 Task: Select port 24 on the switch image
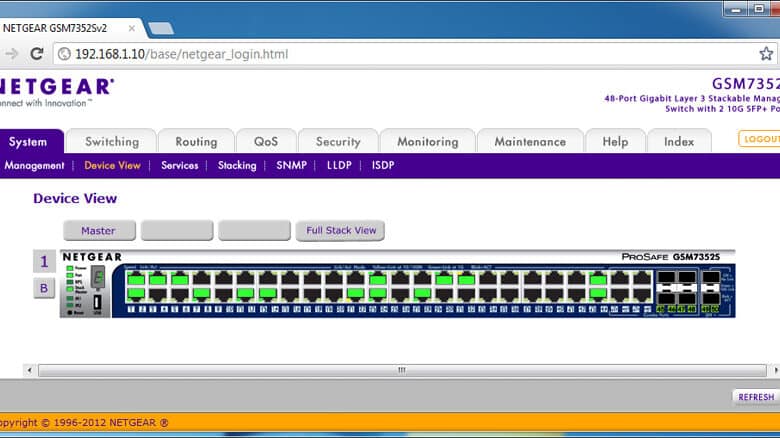378,294
